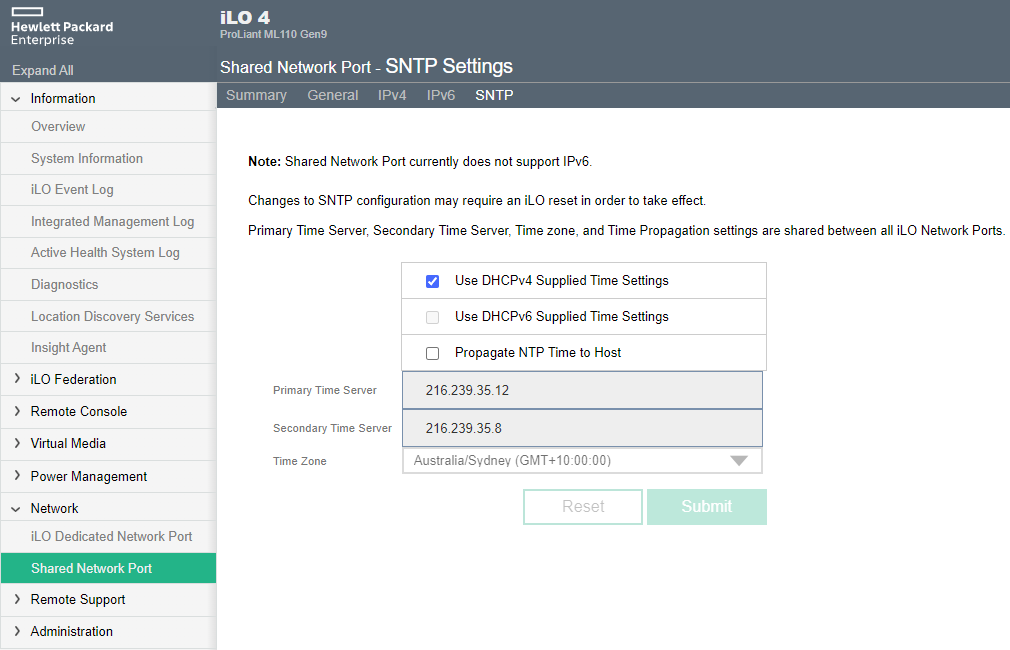Open the General tab
Image resolution: width=1010 pixels, height=650 pixels.
pos(333,95)
